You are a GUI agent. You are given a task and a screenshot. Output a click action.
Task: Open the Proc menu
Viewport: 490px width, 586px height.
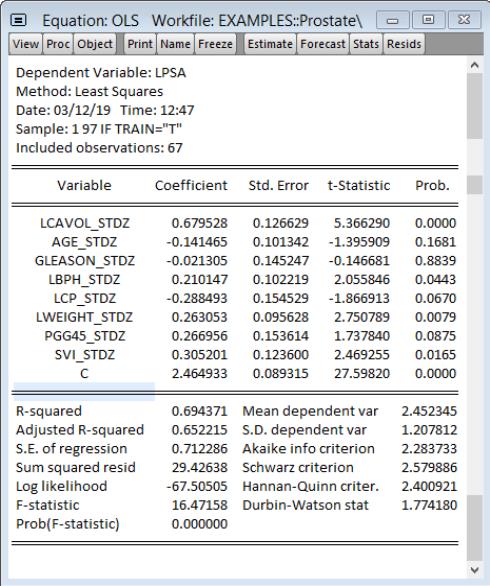click(58, 44)
